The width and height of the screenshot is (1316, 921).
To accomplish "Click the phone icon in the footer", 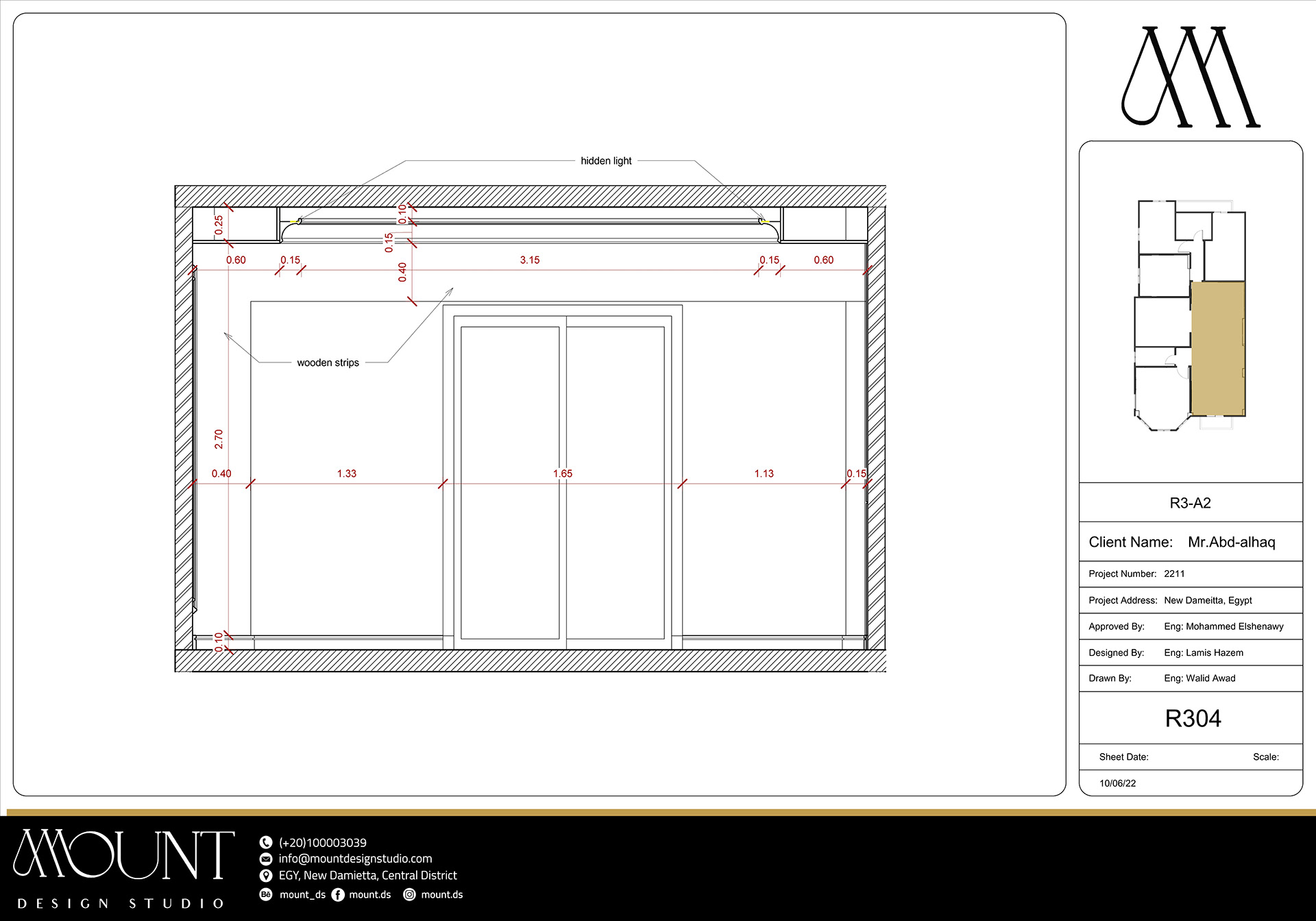I will pyautogui.click(x=266, y=842).
